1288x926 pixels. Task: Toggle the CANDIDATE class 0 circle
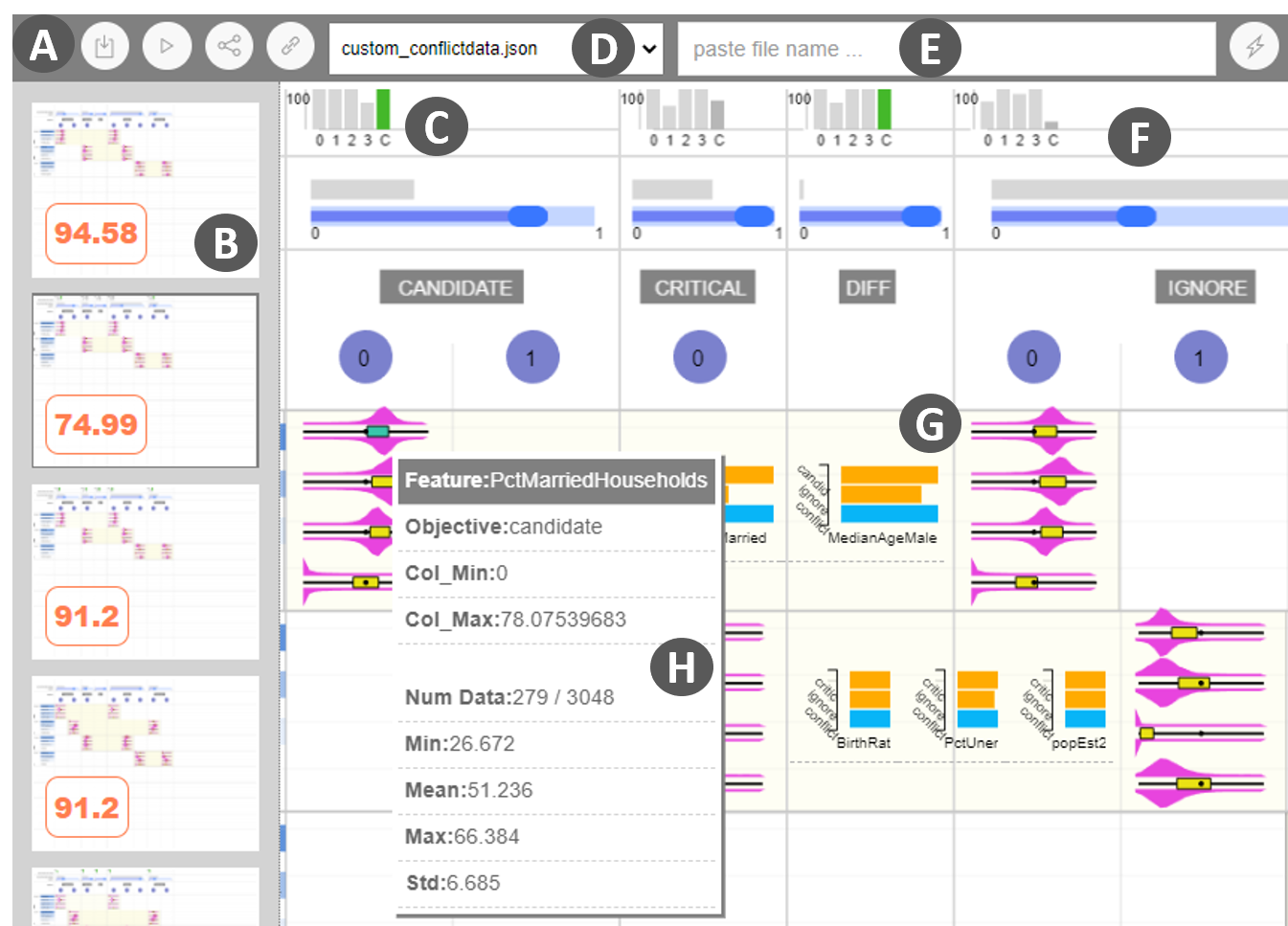point(365,357)
